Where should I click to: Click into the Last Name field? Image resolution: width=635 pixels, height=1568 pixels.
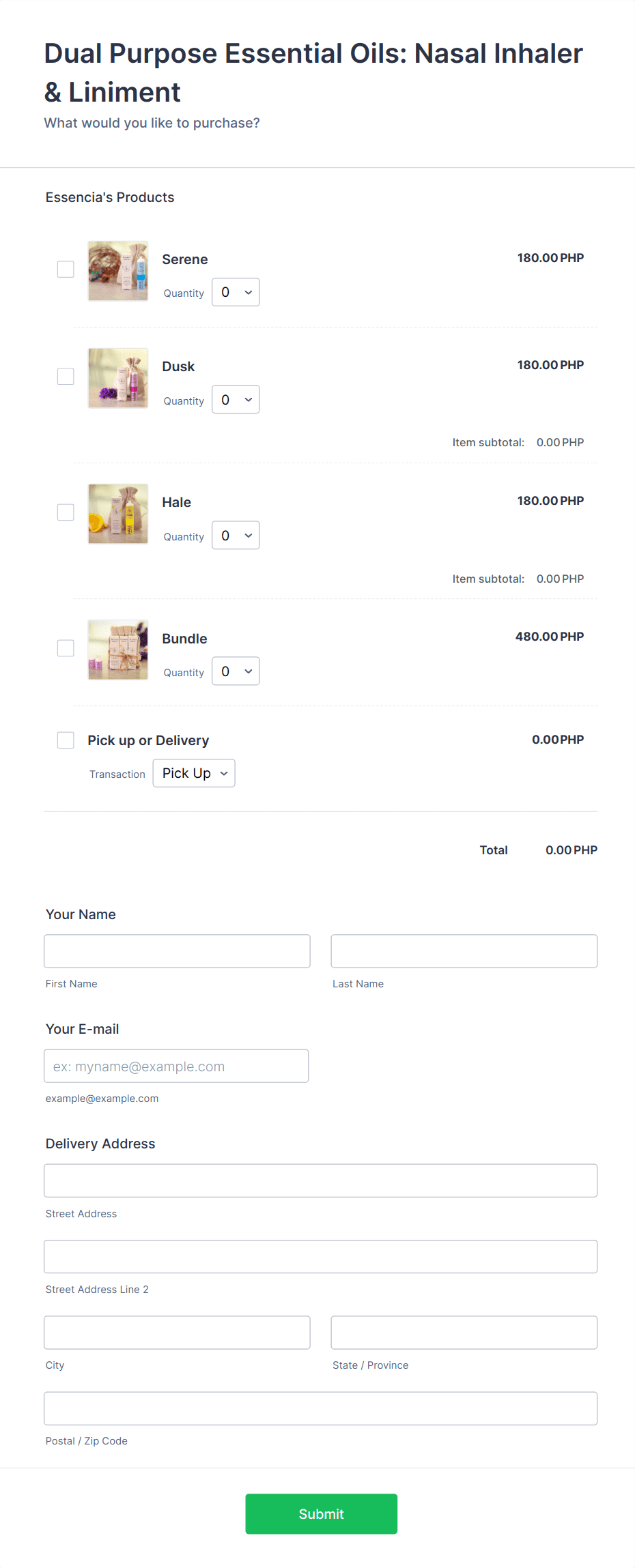pos(464,950)
